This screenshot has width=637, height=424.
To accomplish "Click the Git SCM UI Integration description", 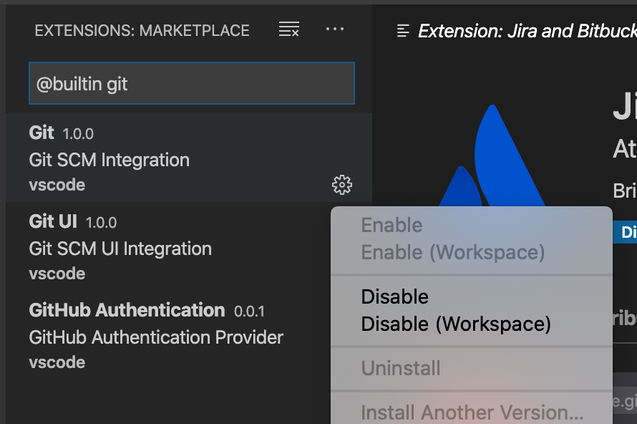I will 120,249.
